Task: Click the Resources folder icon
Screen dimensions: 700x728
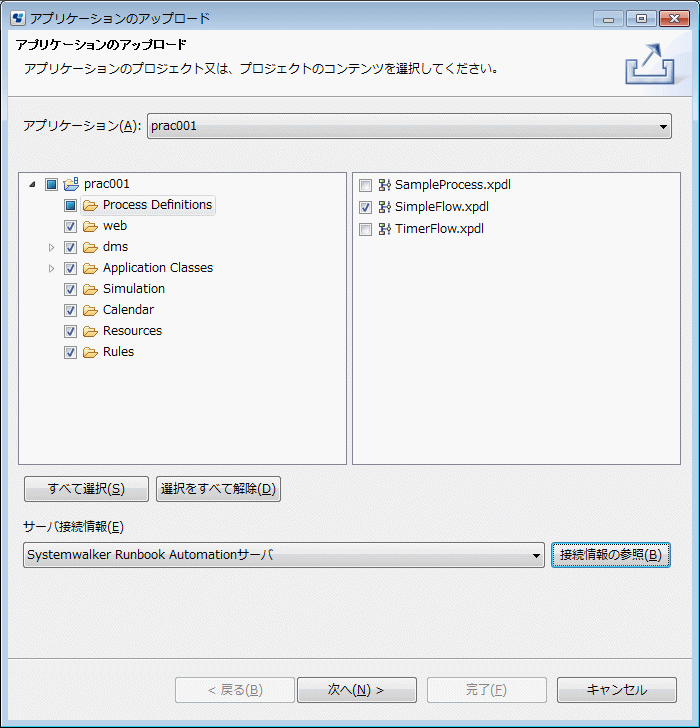Action: [x=90, y=331]
